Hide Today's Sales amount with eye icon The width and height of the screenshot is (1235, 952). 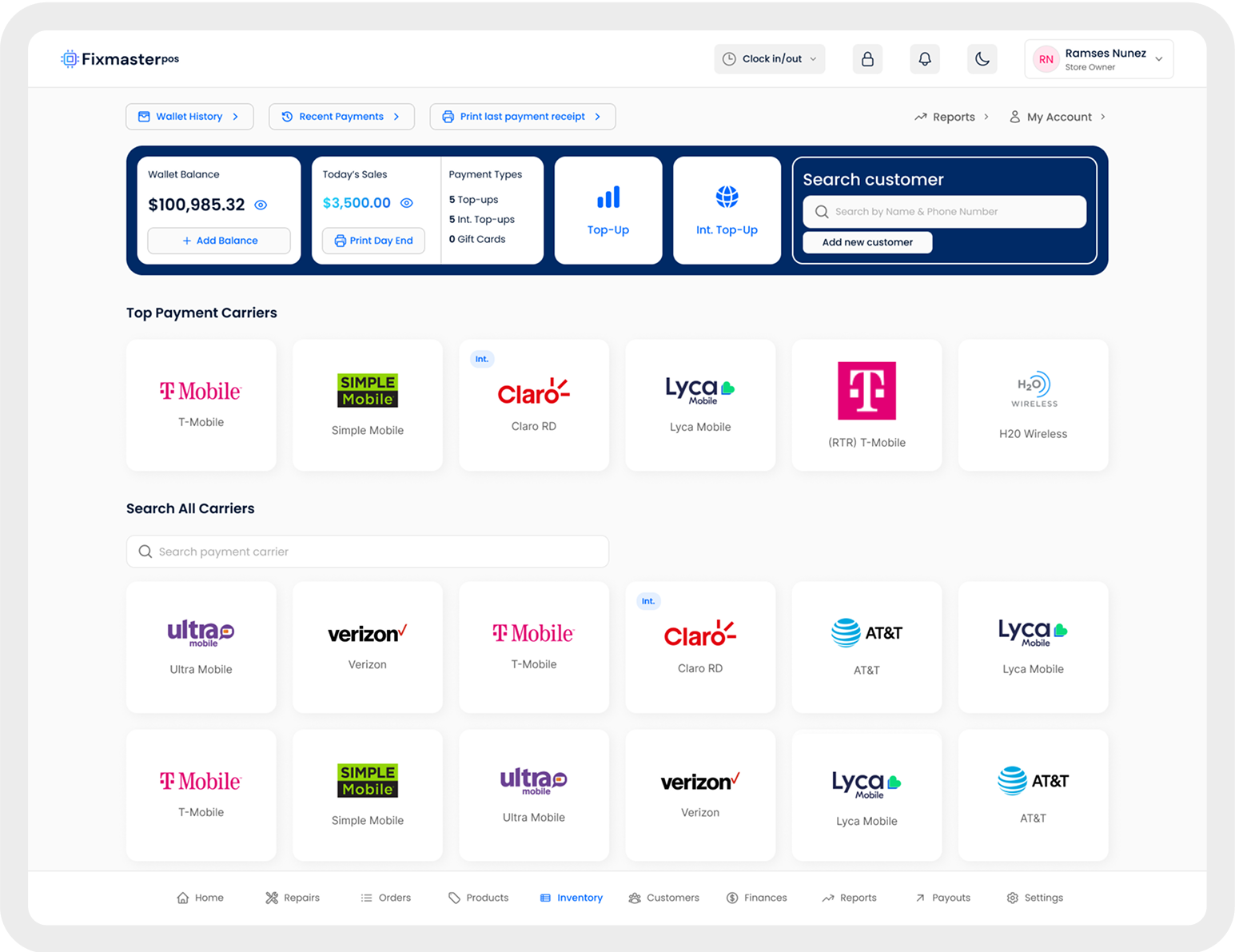coord(407,203)
